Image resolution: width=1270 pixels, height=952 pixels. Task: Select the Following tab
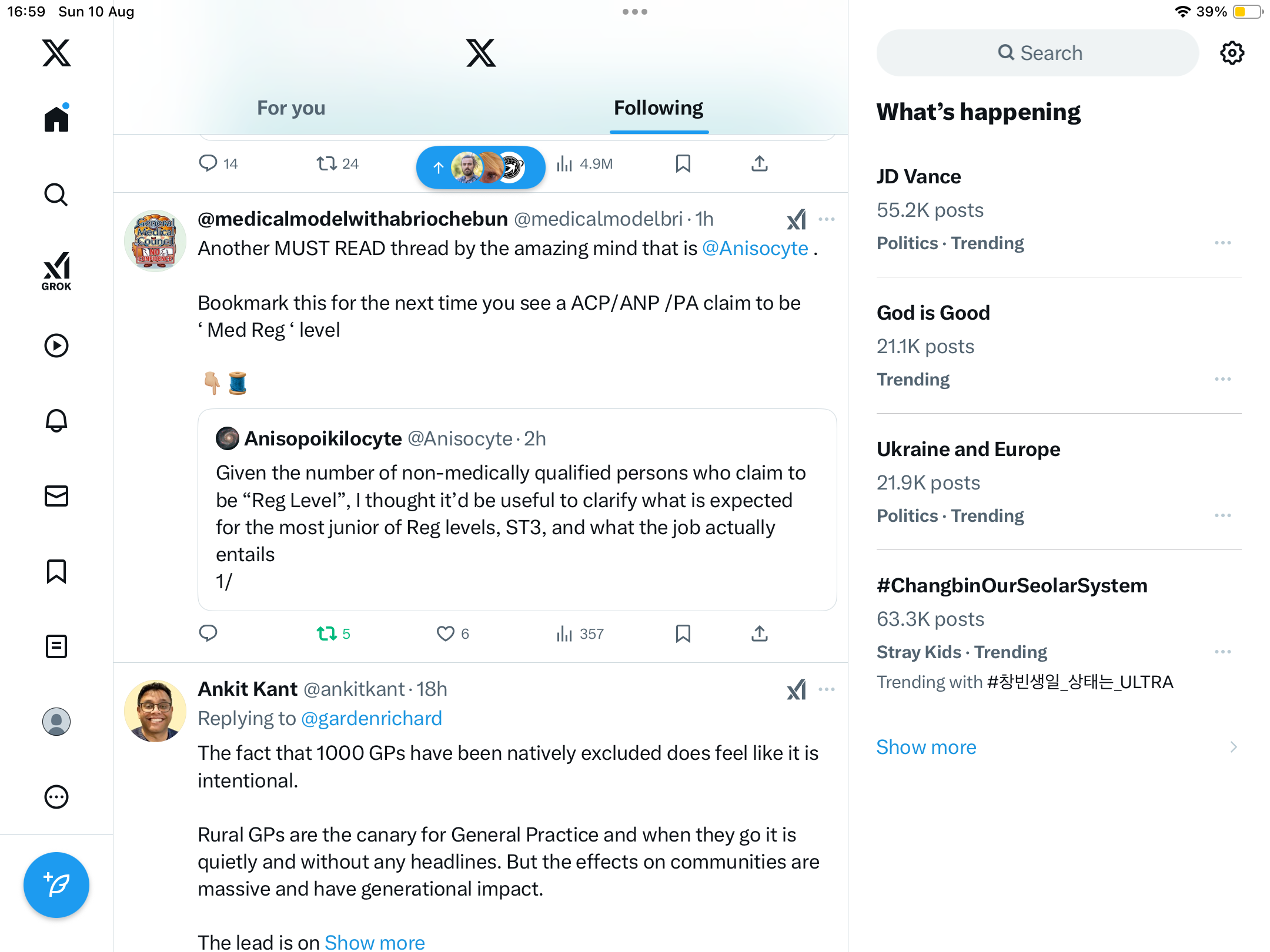(658, 108)
